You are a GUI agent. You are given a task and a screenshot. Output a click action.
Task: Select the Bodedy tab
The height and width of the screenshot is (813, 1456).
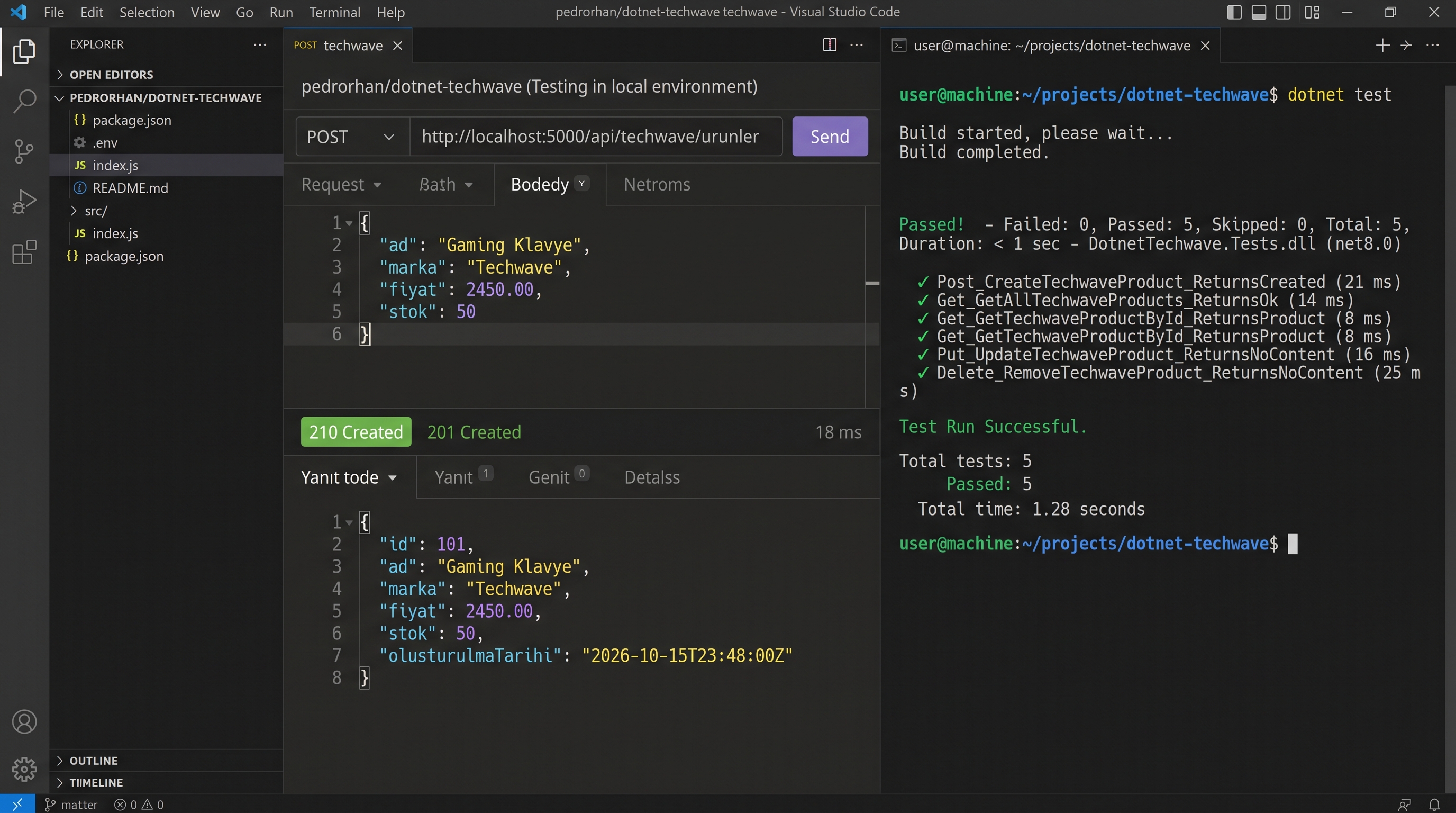click(x=549, y=184)
